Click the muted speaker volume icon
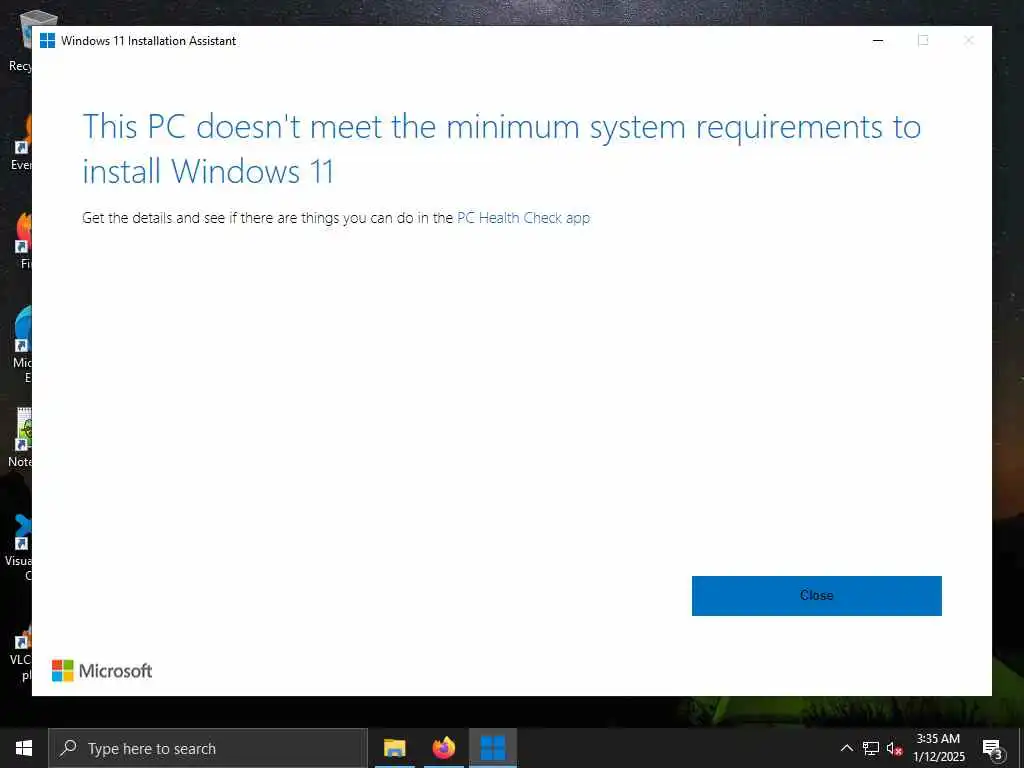 (x=895, y=748)
